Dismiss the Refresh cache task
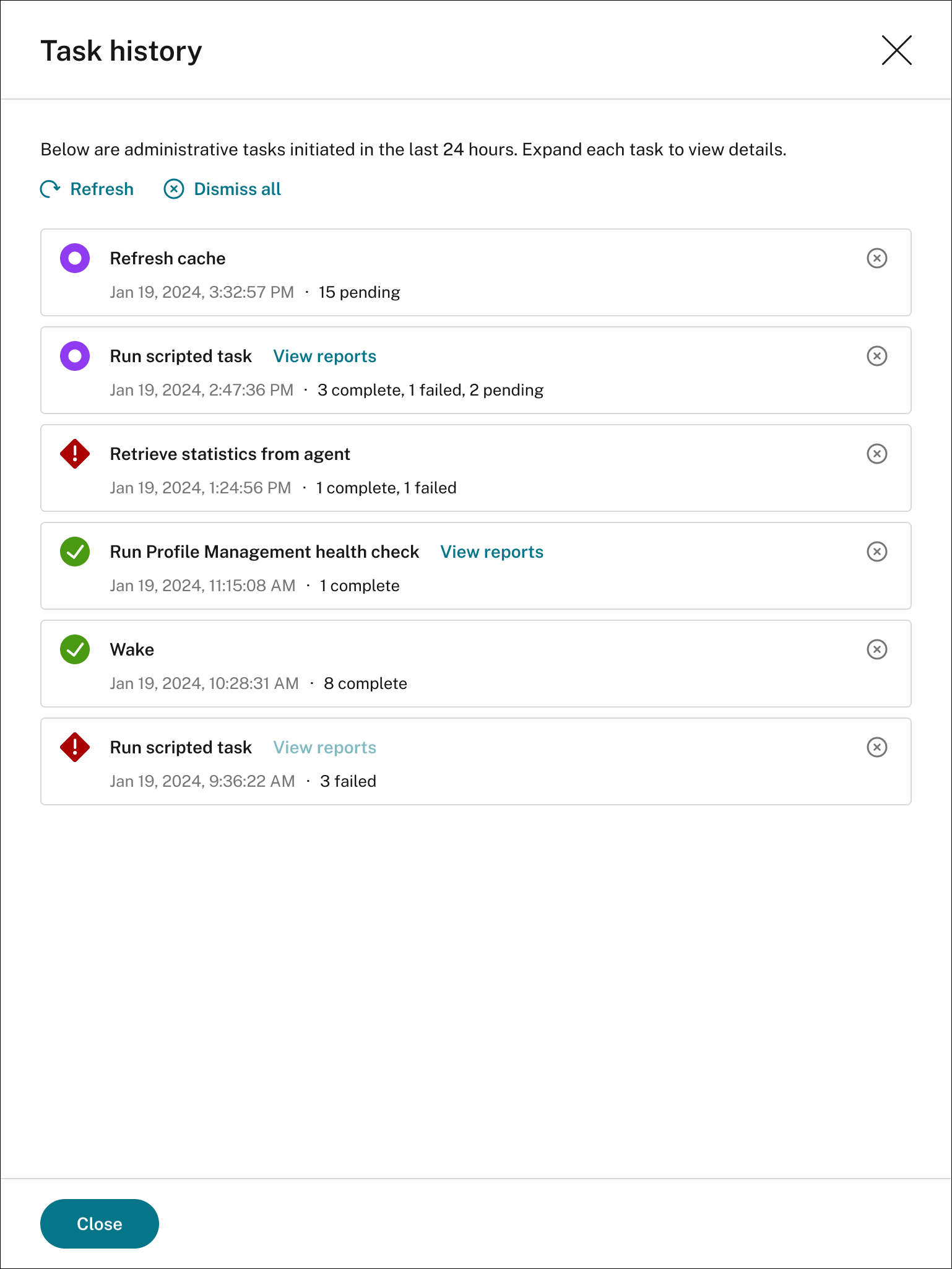 pos(876,258)
